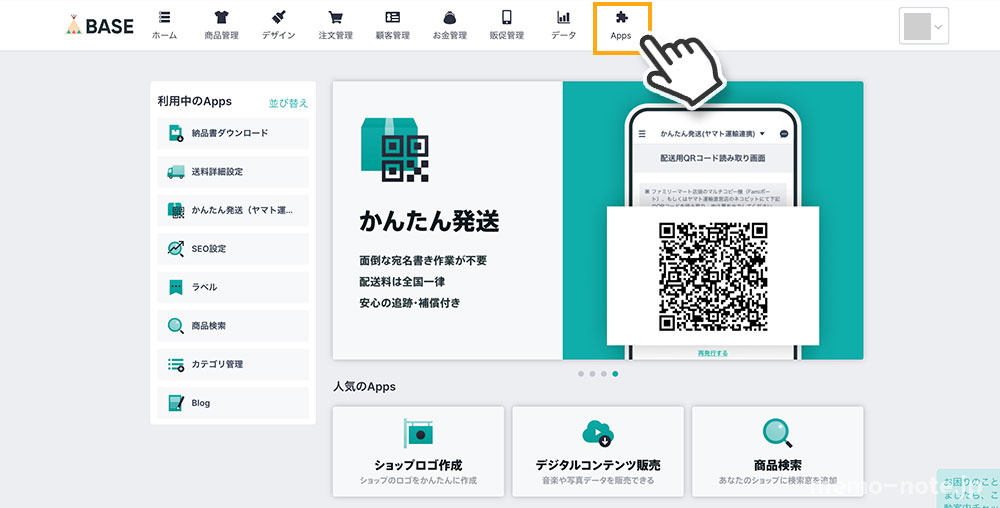Click 配送料は全国一律 text
Image resolution: width=1000 pixels, height=508 pixels.
[x=402, y=282]
